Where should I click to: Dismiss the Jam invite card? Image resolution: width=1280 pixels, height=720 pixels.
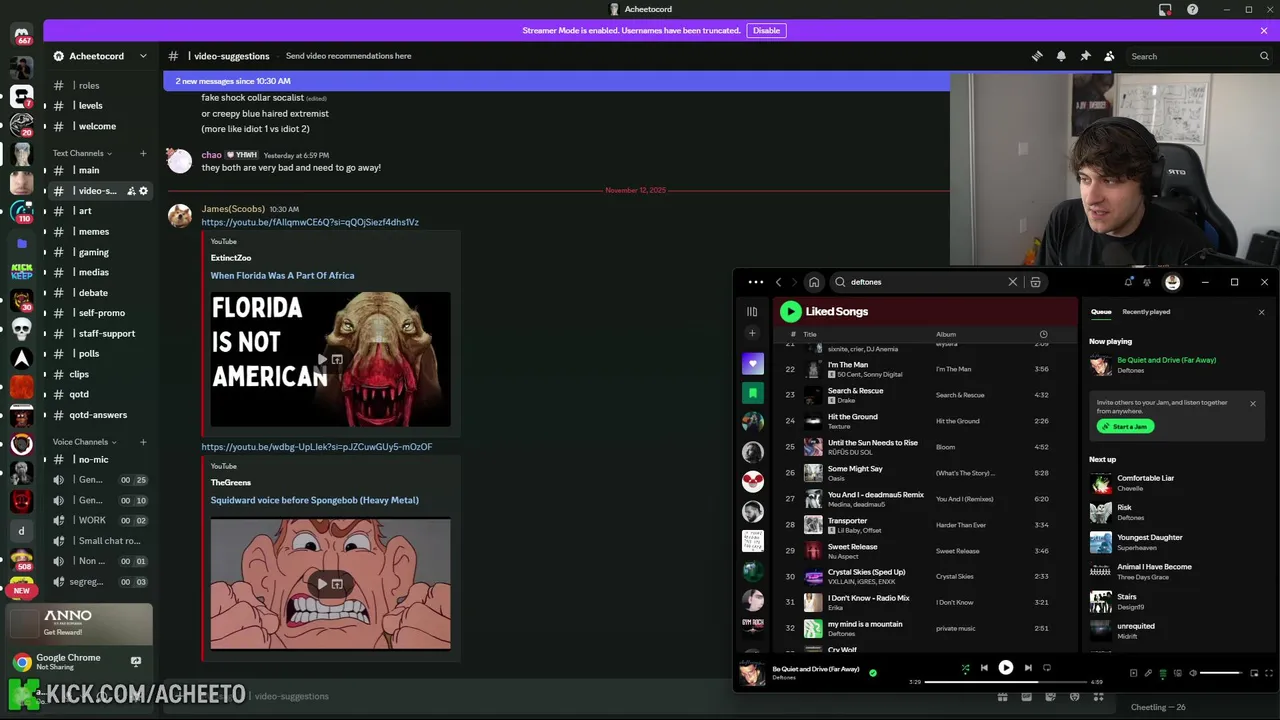pos(1252,404)
